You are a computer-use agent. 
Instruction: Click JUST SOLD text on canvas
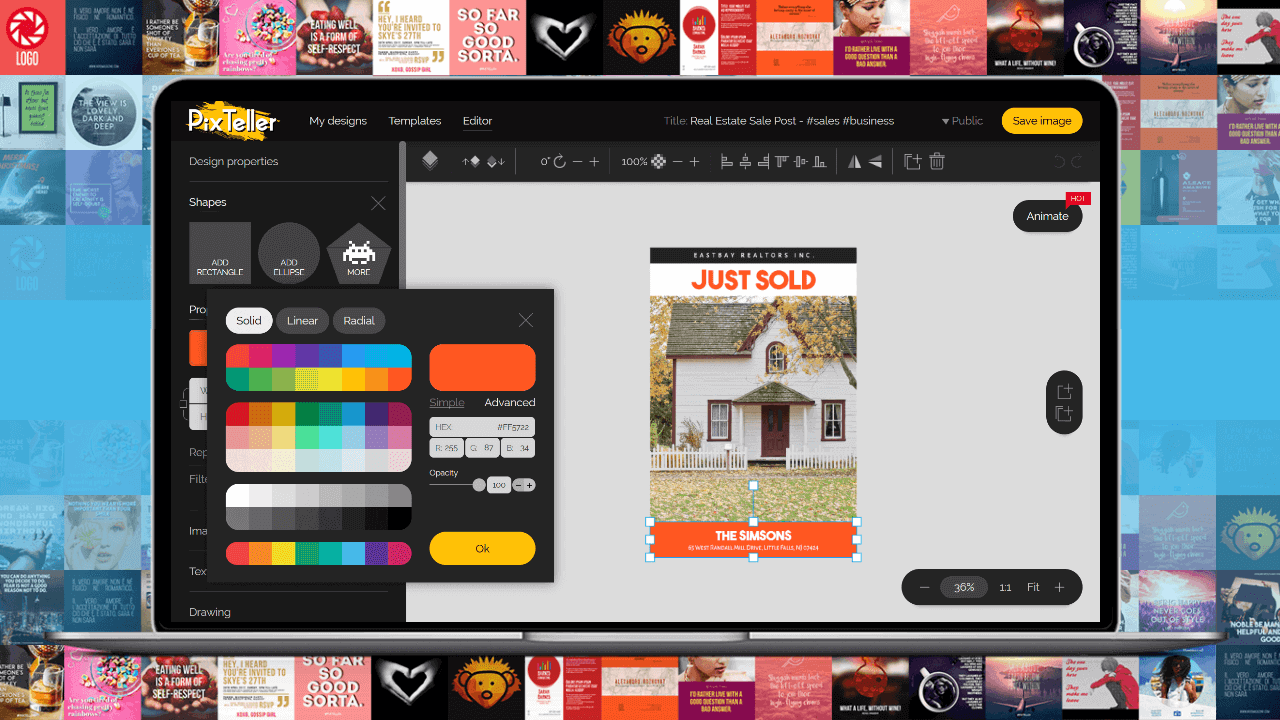pos(753,280)
